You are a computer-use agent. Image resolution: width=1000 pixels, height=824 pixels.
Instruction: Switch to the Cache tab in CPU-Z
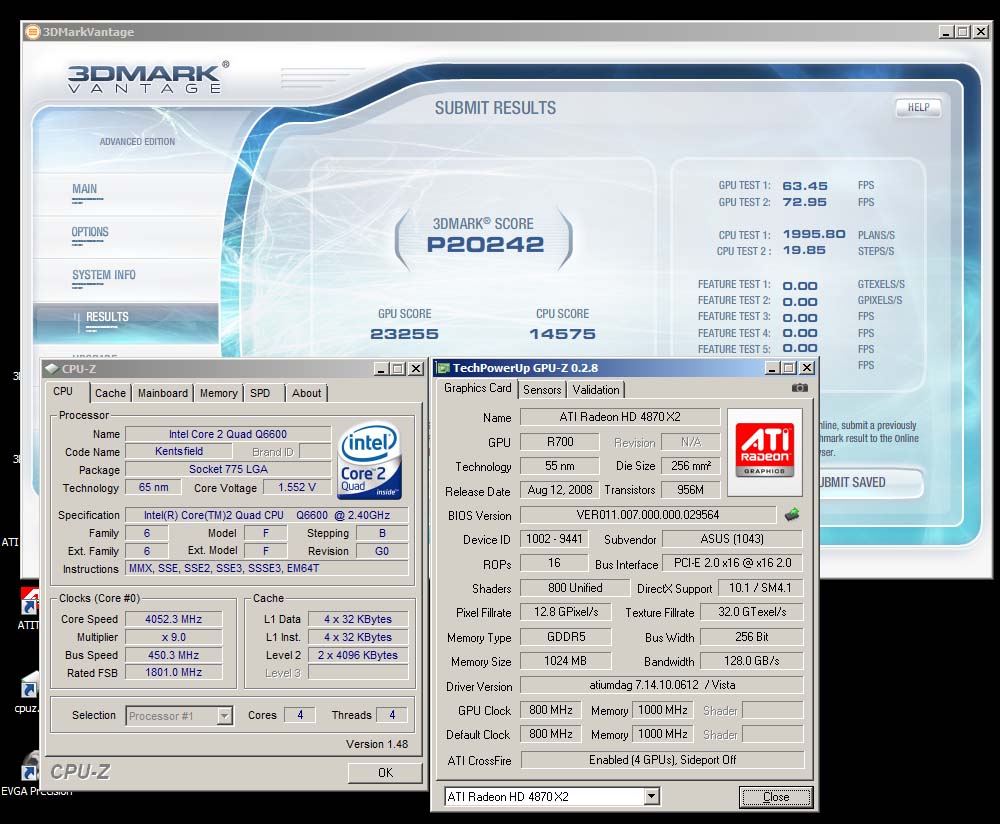tap(110, 393)
